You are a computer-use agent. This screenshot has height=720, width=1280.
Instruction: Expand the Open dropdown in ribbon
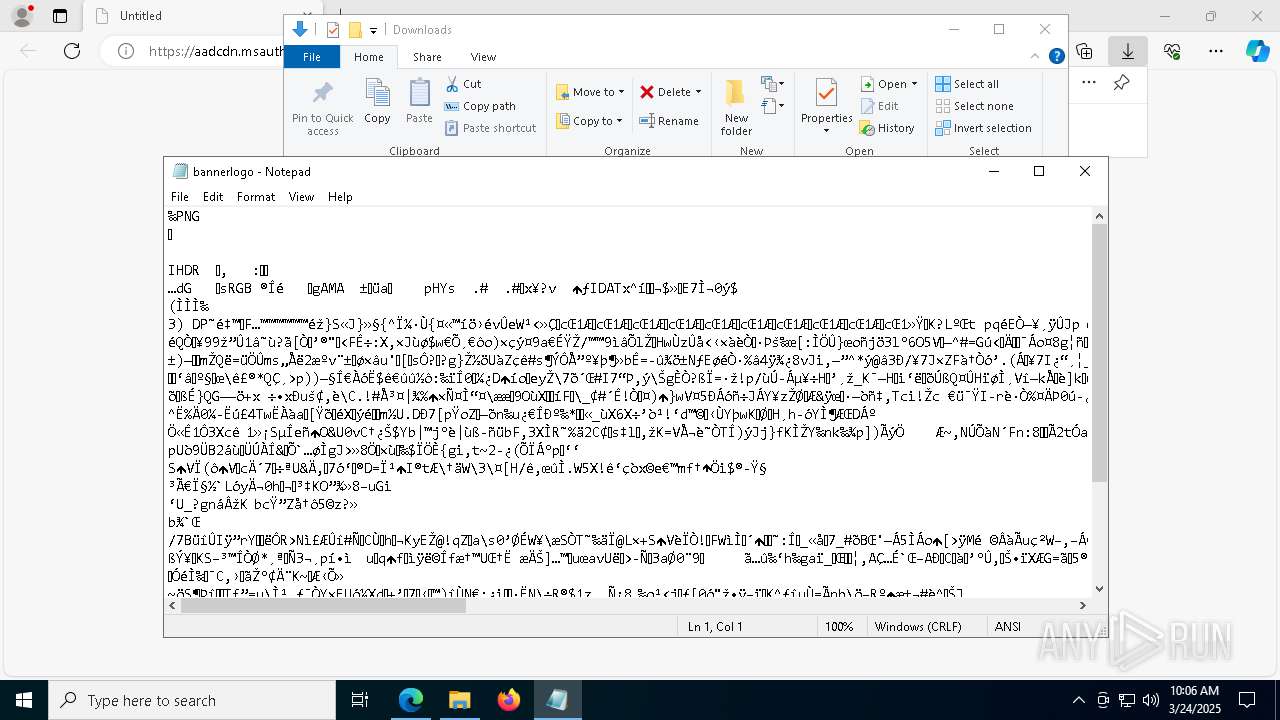pyautogui.click(x=914, y=84)
